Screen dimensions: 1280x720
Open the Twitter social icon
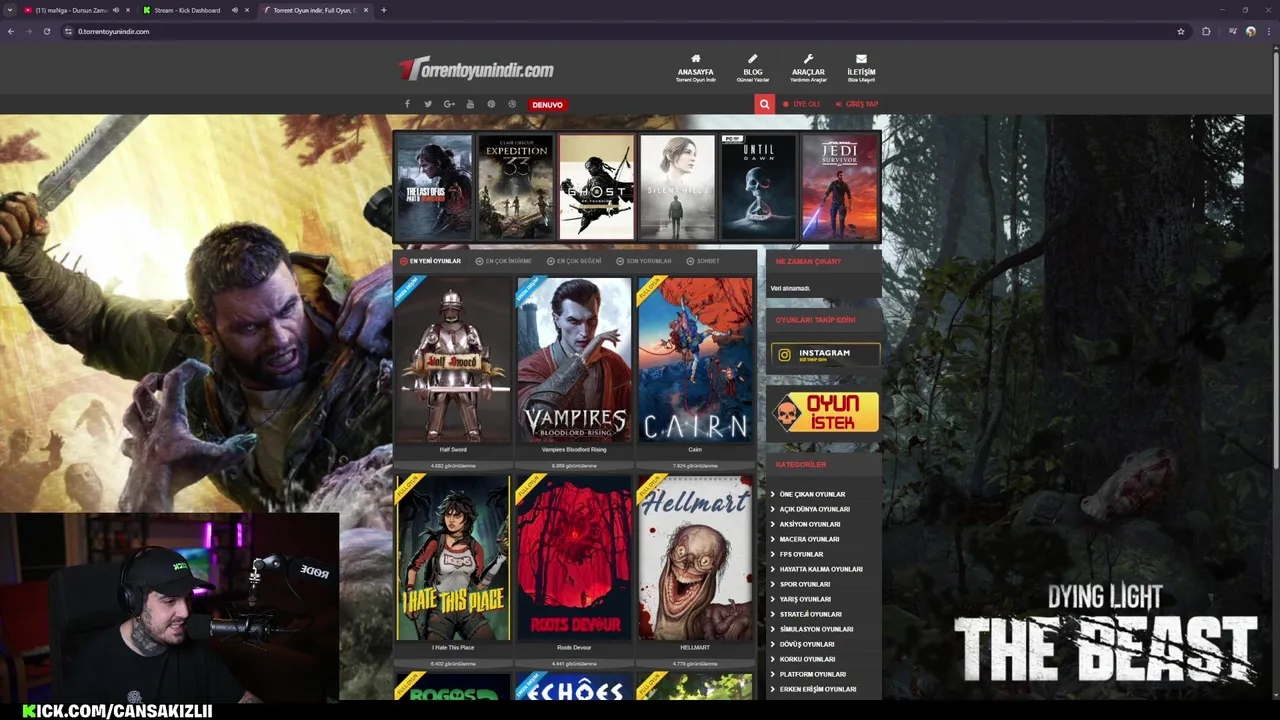tap(428, 104)
